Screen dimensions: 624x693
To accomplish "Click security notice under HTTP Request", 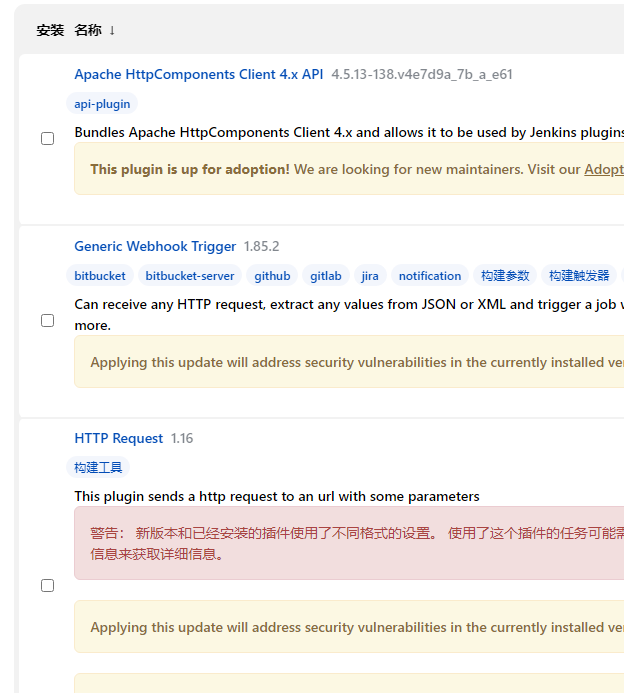I will point(349,627).
